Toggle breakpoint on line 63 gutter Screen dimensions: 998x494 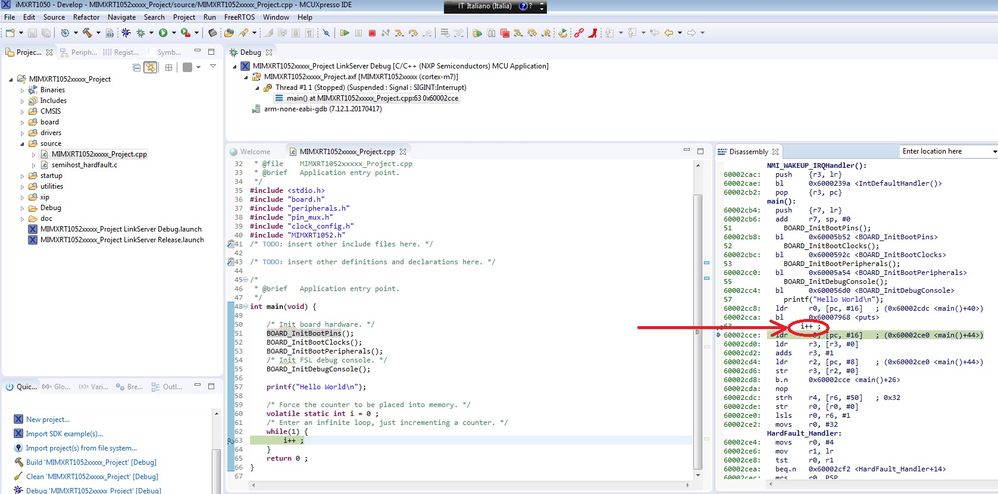231,439
